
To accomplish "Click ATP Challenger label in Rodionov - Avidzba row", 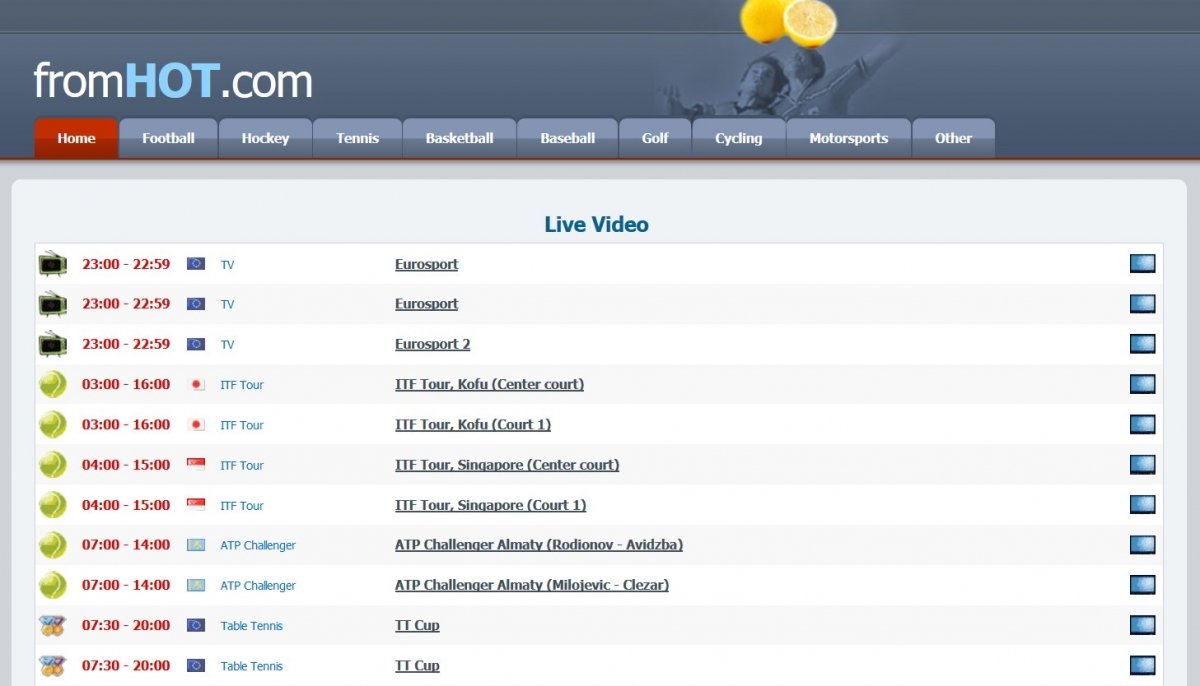I will point(258,546).
